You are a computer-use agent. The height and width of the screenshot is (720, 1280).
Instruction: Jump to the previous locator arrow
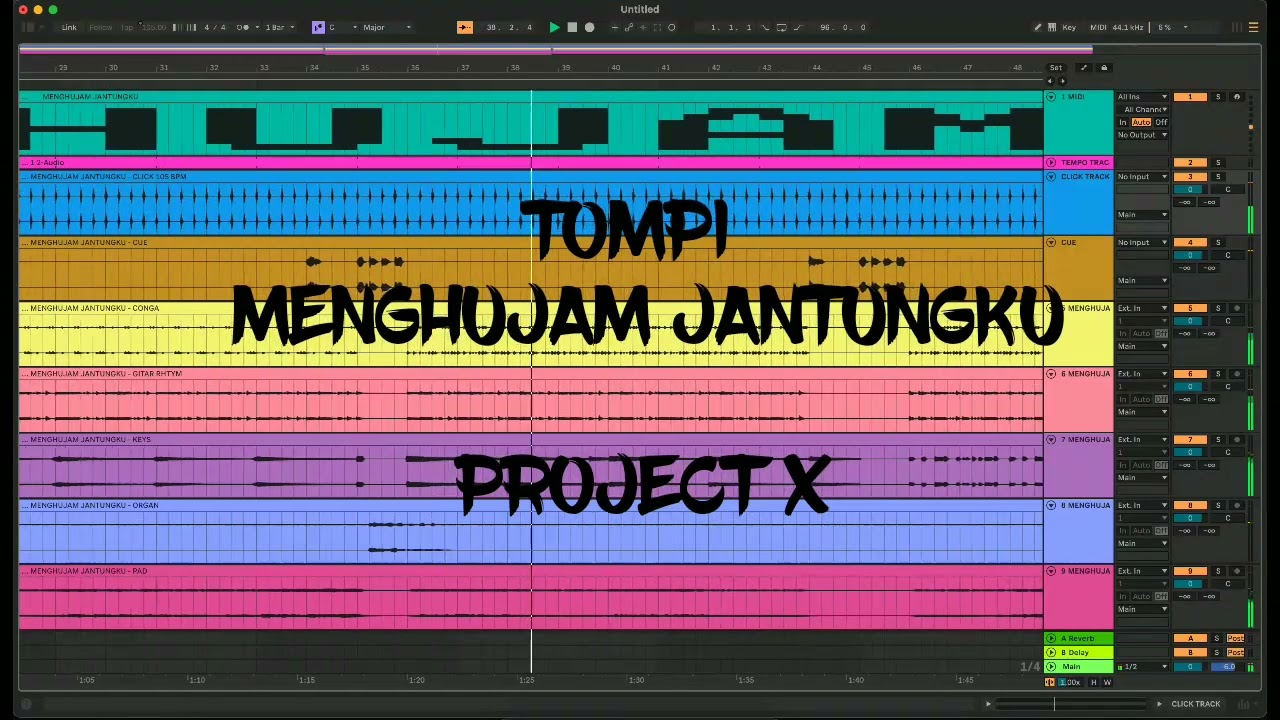pos(1050,81)
